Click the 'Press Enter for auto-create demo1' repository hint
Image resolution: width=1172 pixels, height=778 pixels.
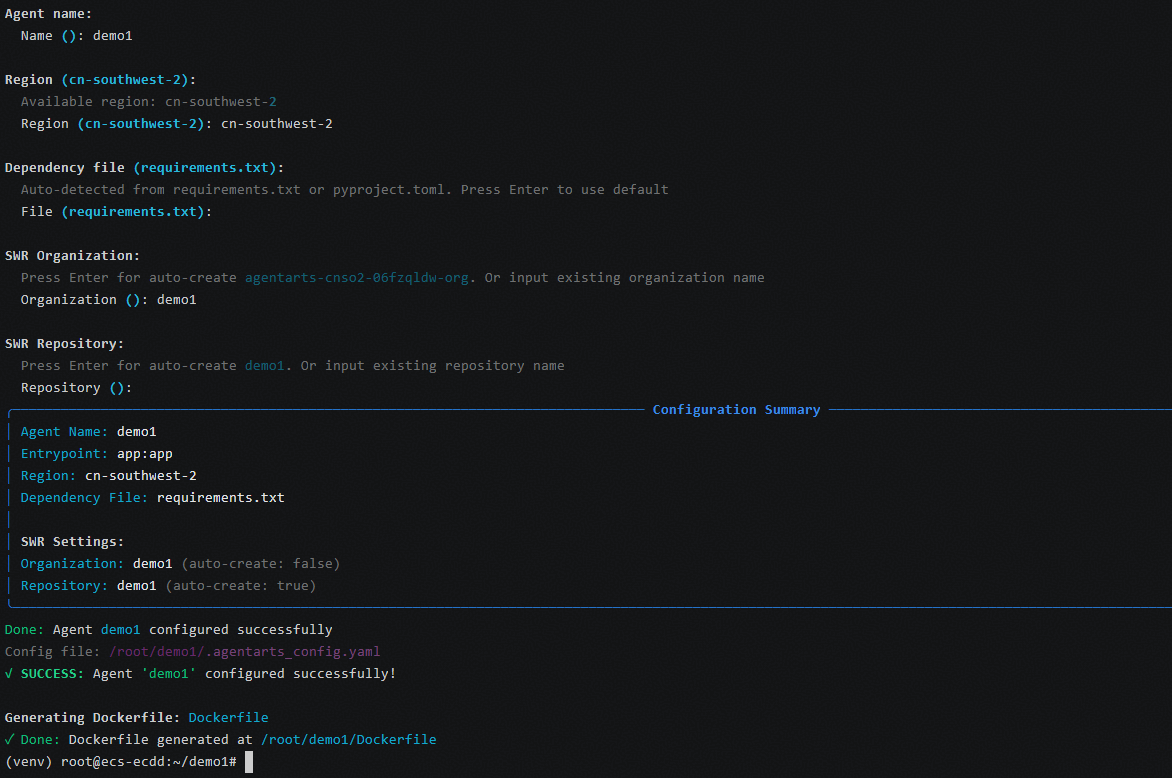point(292,365)
